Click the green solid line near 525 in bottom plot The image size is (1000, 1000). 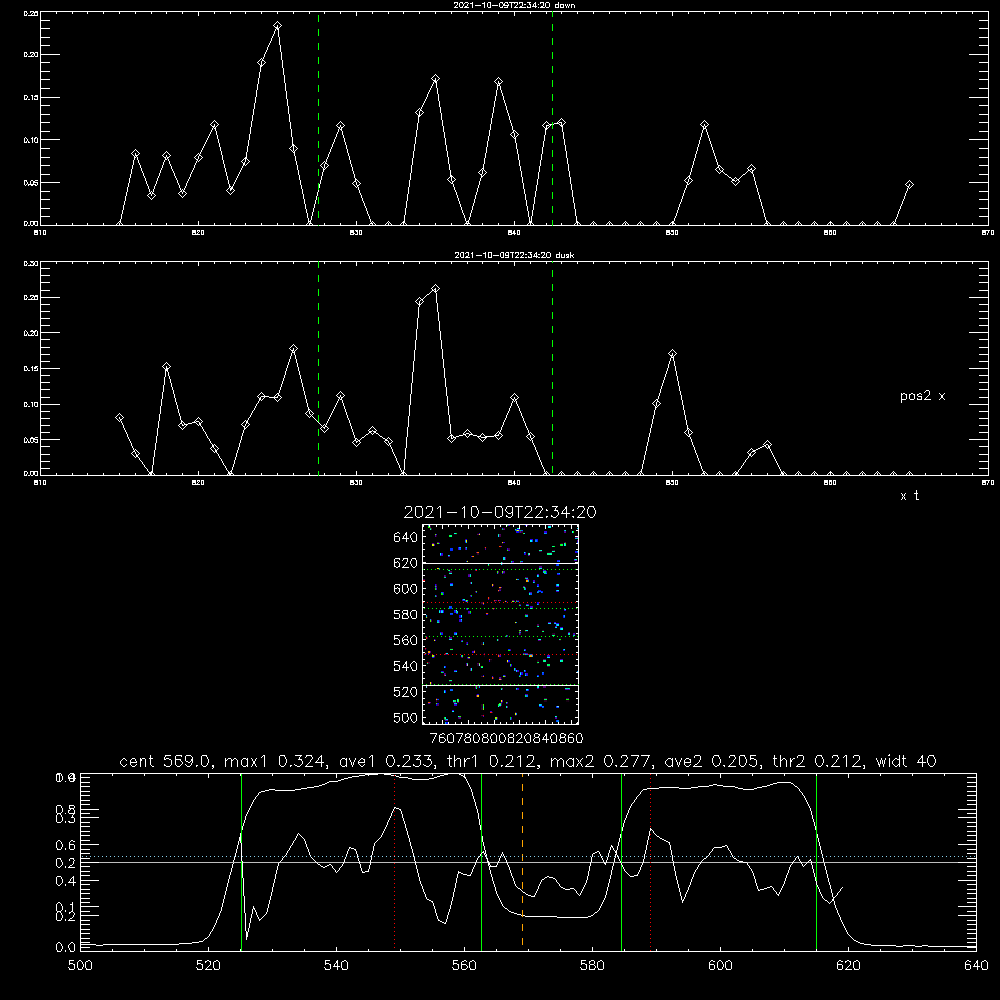242,861
